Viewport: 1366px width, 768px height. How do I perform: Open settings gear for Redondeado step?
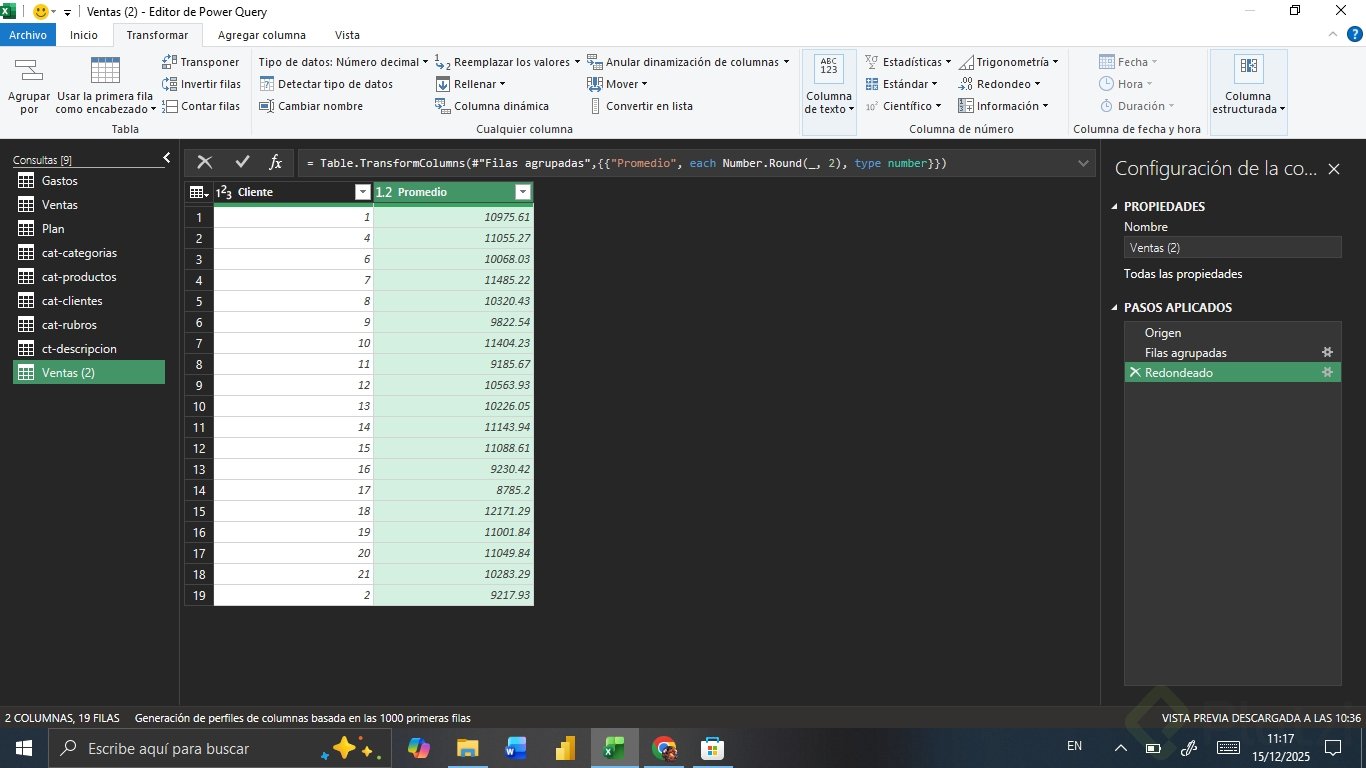[x=1328, y=373]
